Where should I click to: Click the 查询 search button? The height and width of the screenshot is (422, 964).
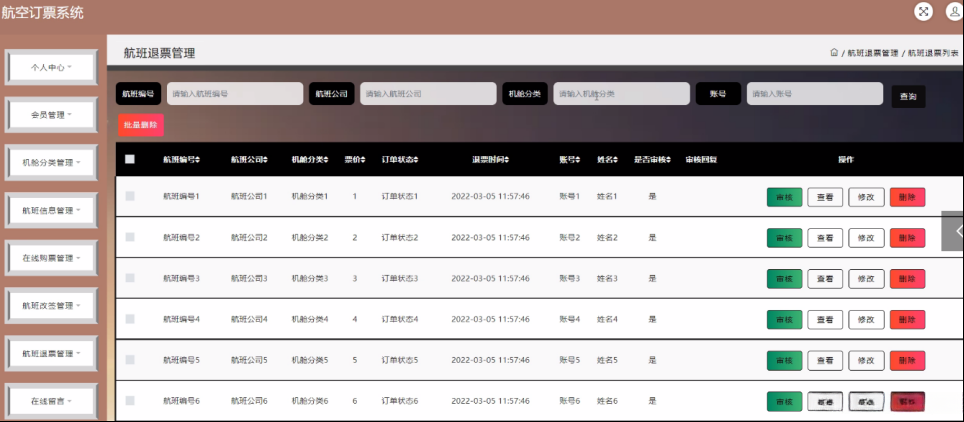[908, 97]
